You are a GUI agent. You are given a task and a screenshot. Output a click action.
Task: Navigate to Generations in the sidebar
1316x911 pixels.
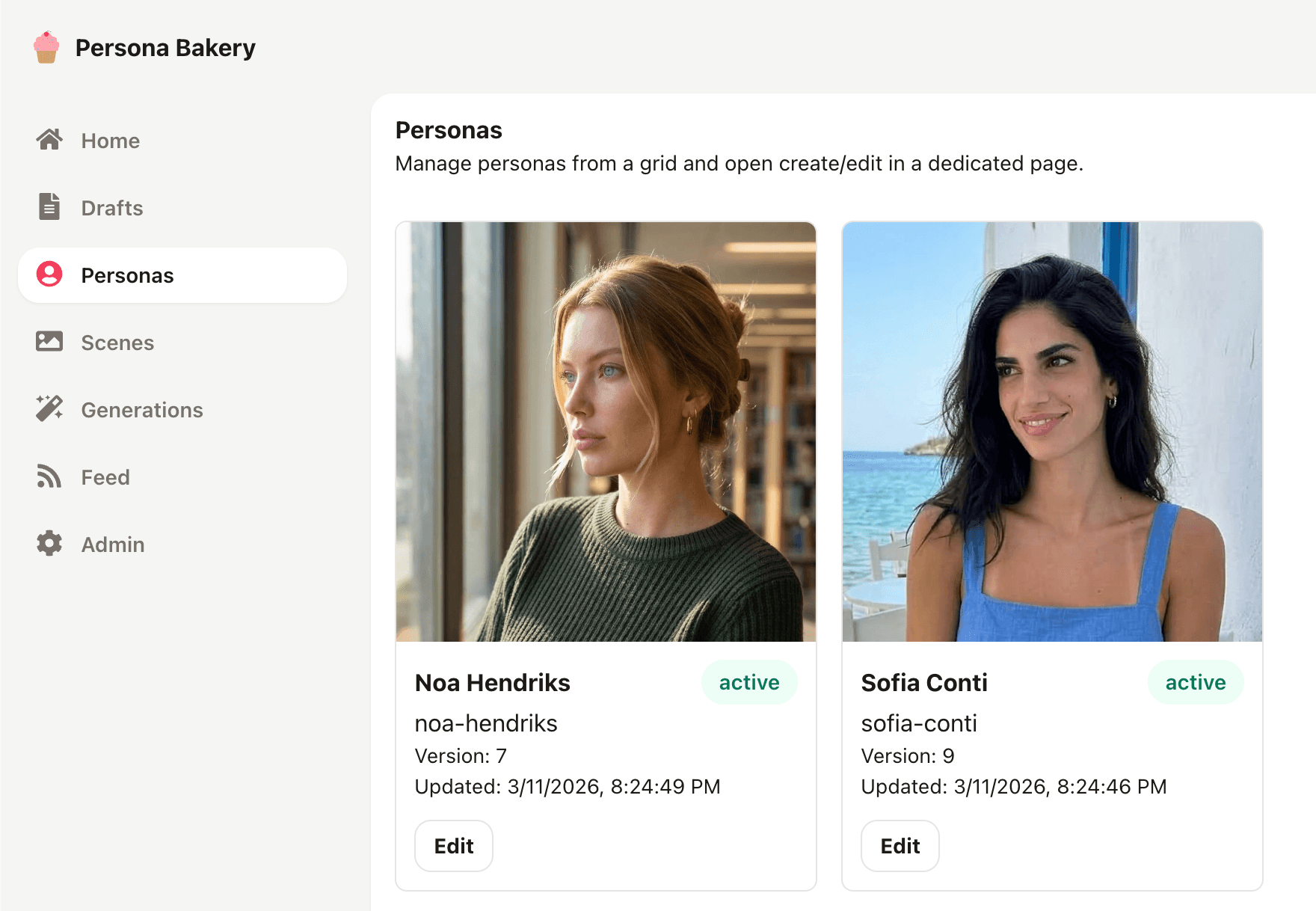click(141, 410)
